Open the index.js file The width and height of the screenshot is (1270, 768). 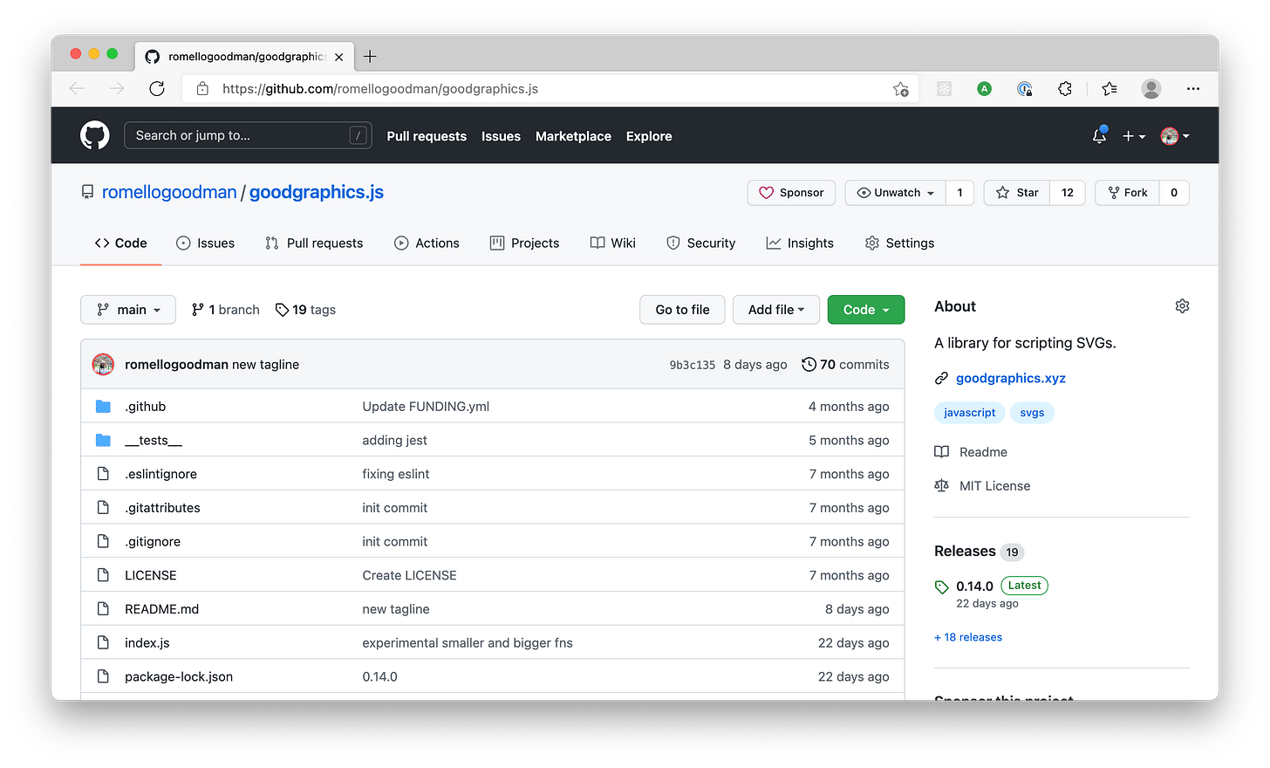[x=147, y=643]
